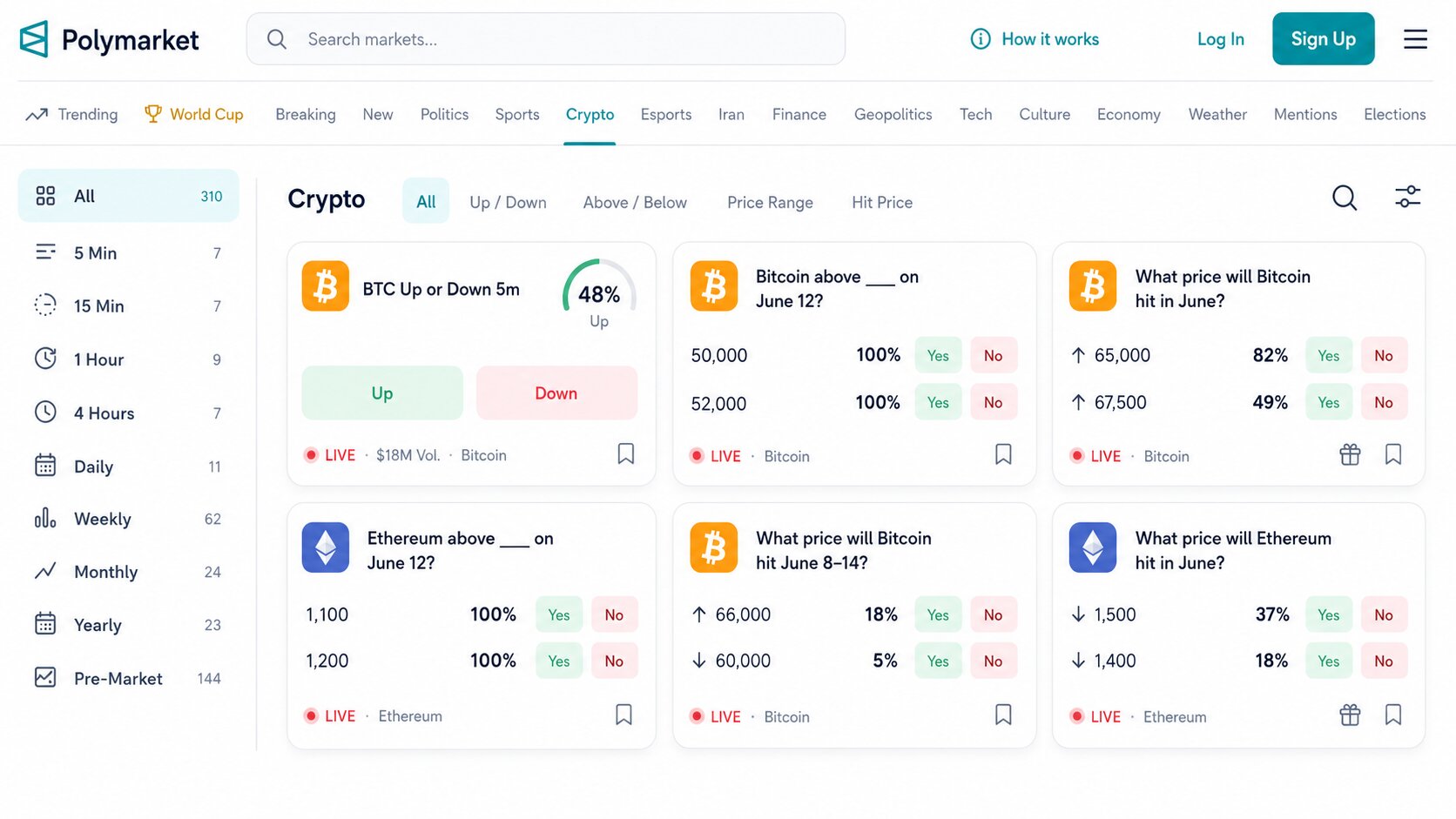Click gift icon on Bitcoin hit in June card
This screenshot has width=1456, height=819.
[1350, 454]
